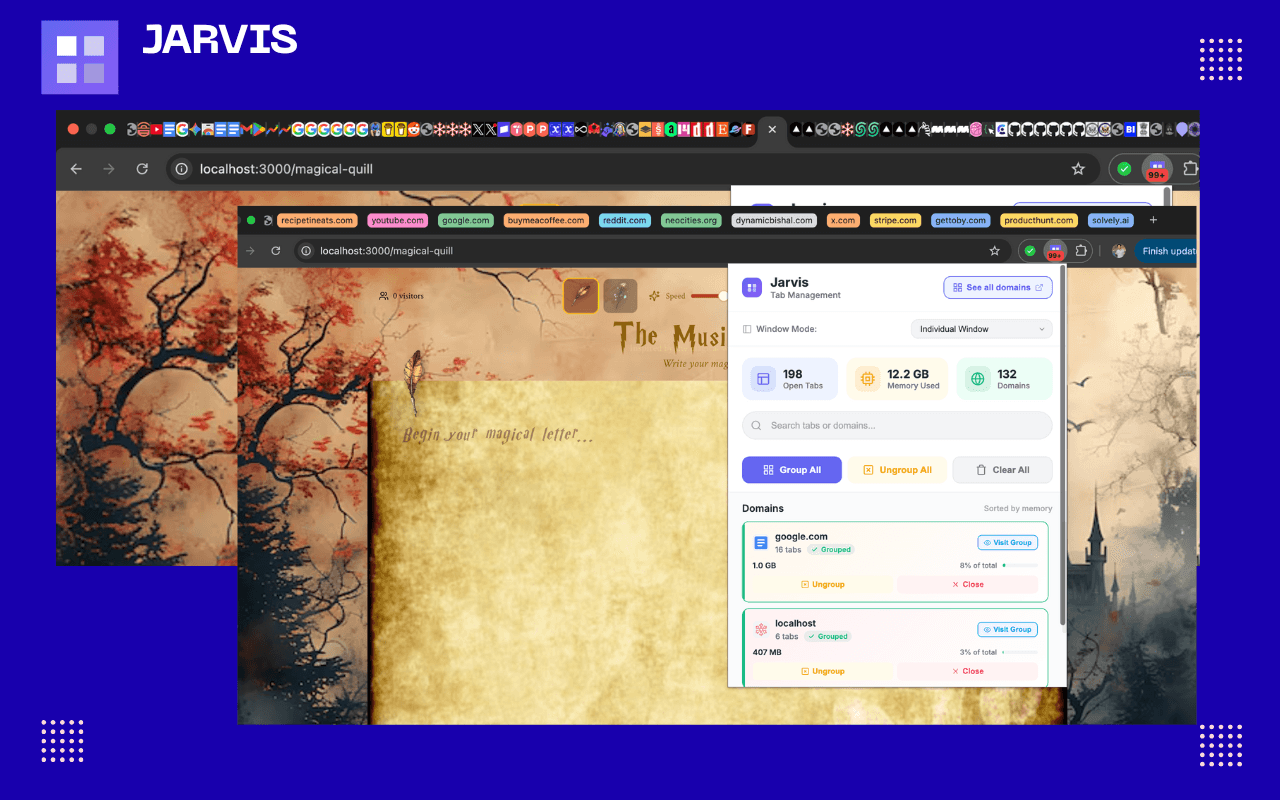Open Extensions puzzle icon in front window
Viewport: 1280px width, 800px height.
click(x=1083, y=251)
